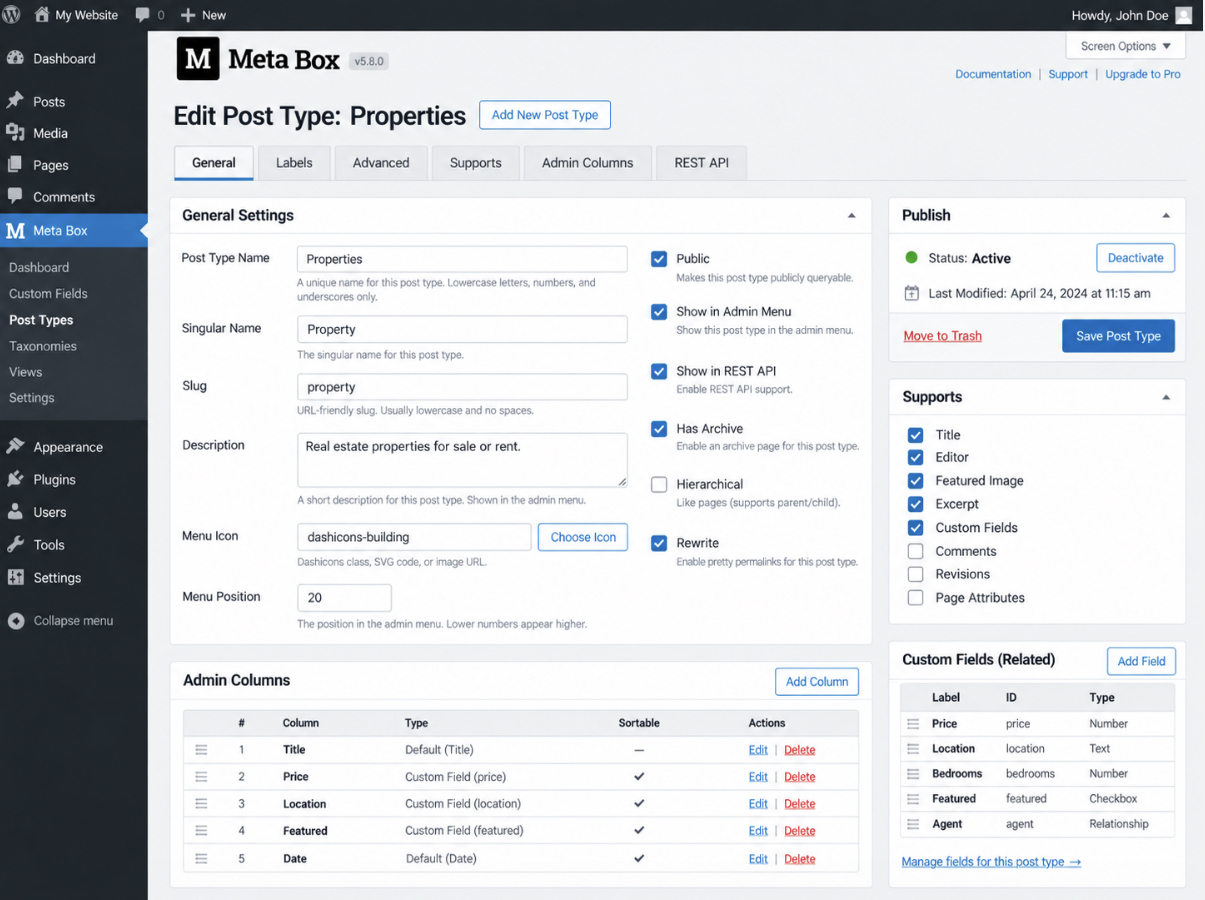This screenshot has width=1205, height=900.
Task: Open the Admin Columns tab
Action: pos(588,163)
